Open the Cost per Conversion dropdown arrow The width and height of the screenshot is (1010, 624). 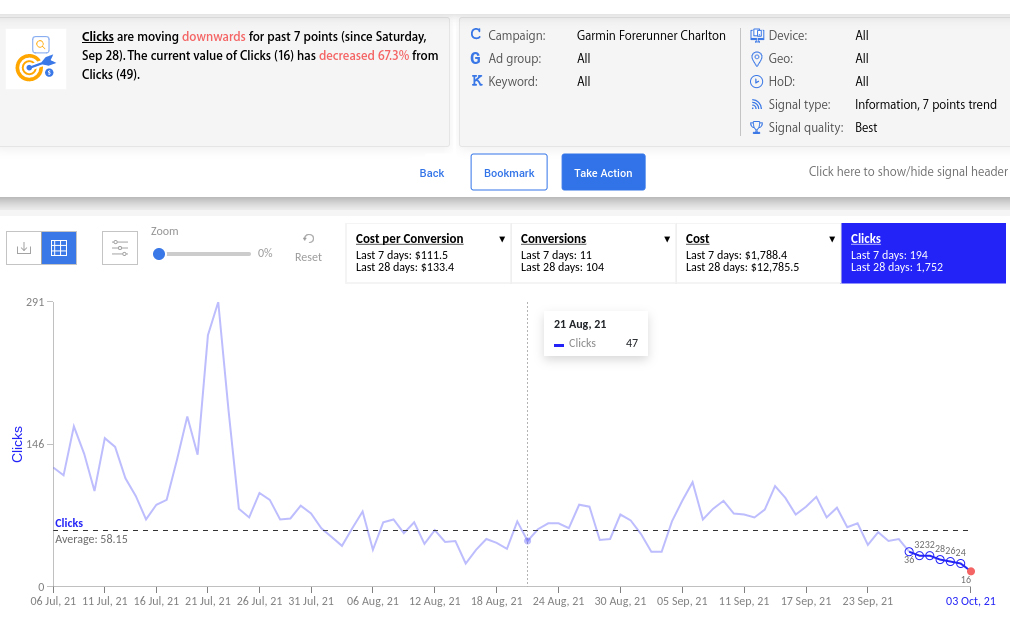coord(502,239)
